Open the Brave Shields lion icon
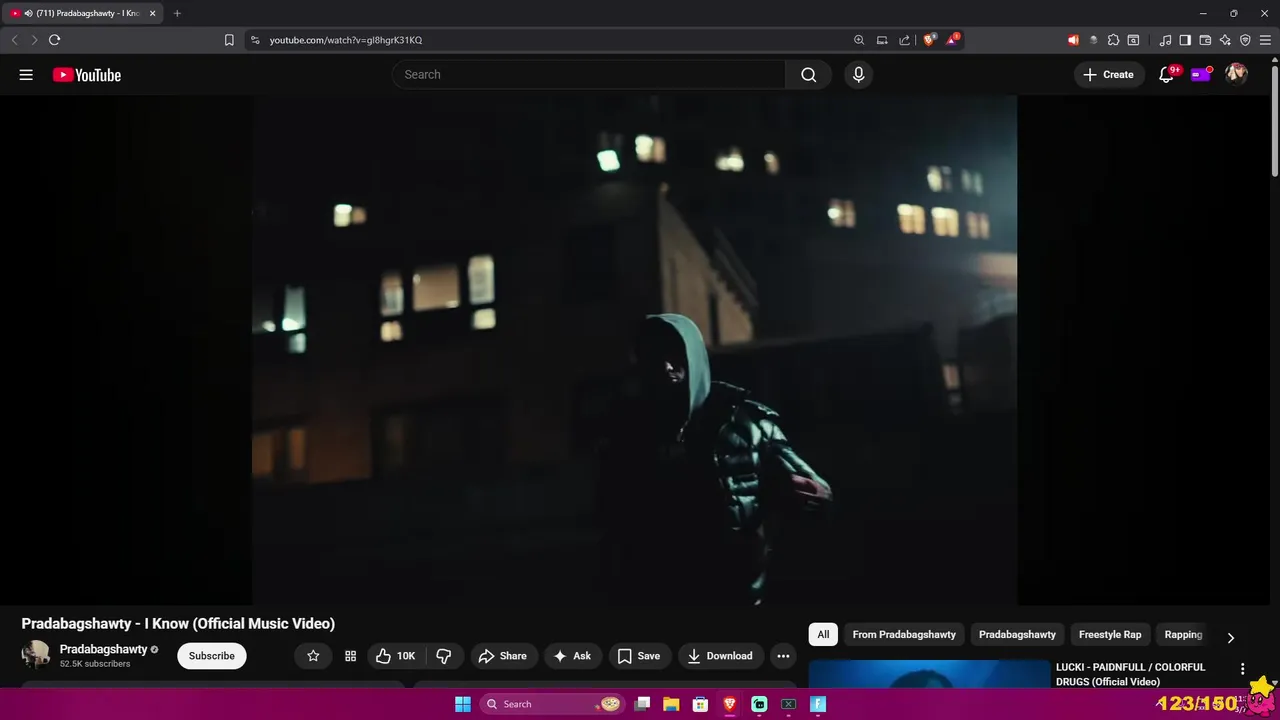Viewport: 1280px width, 720px height. (x=930, y=40)
